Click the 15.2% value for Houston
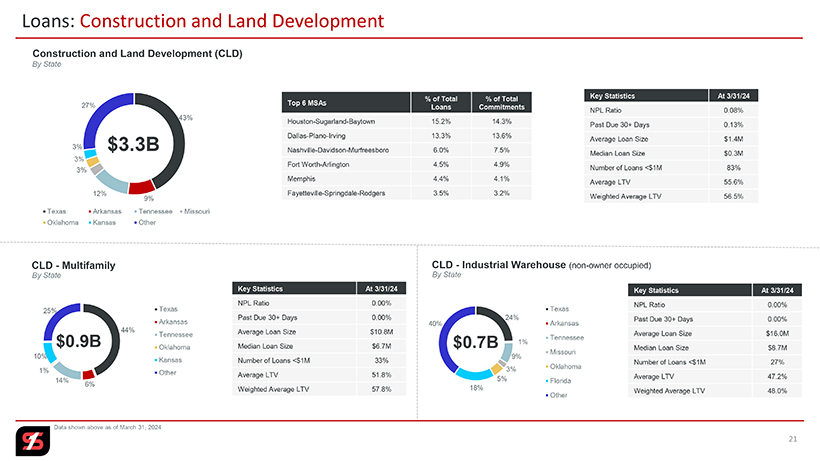This screenshot has height=461, width=820. [x=441, y=121]
